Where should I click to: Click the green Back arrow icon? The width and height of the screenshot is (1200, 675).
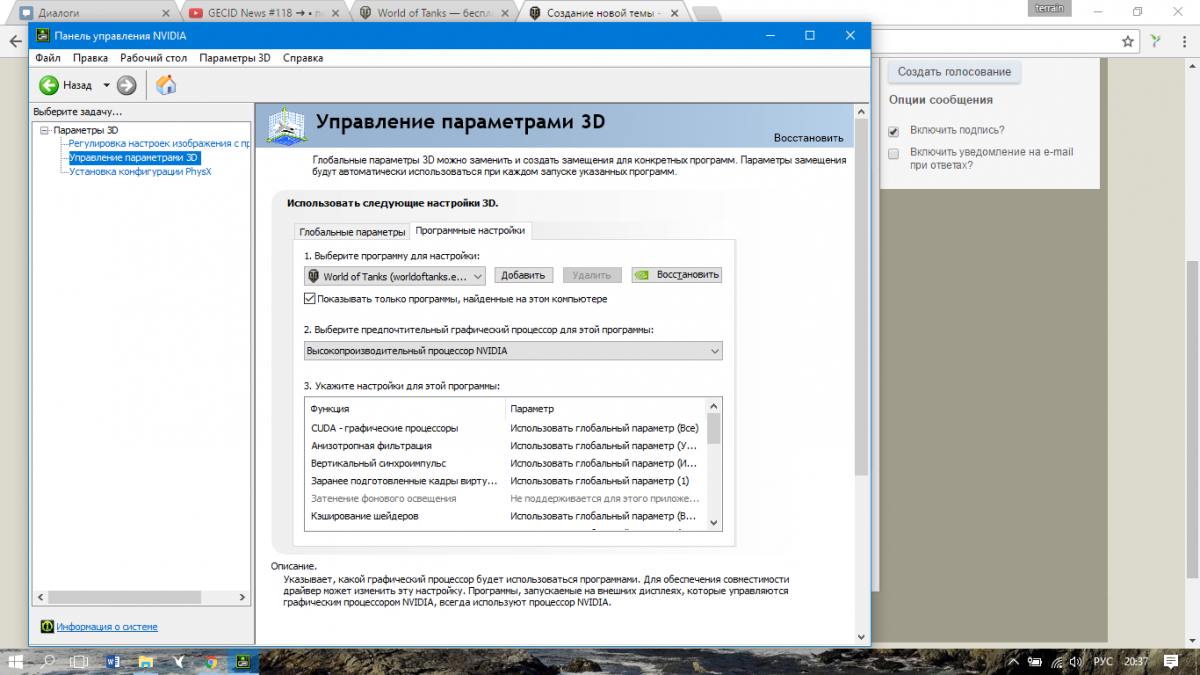[x=49, y=85]
